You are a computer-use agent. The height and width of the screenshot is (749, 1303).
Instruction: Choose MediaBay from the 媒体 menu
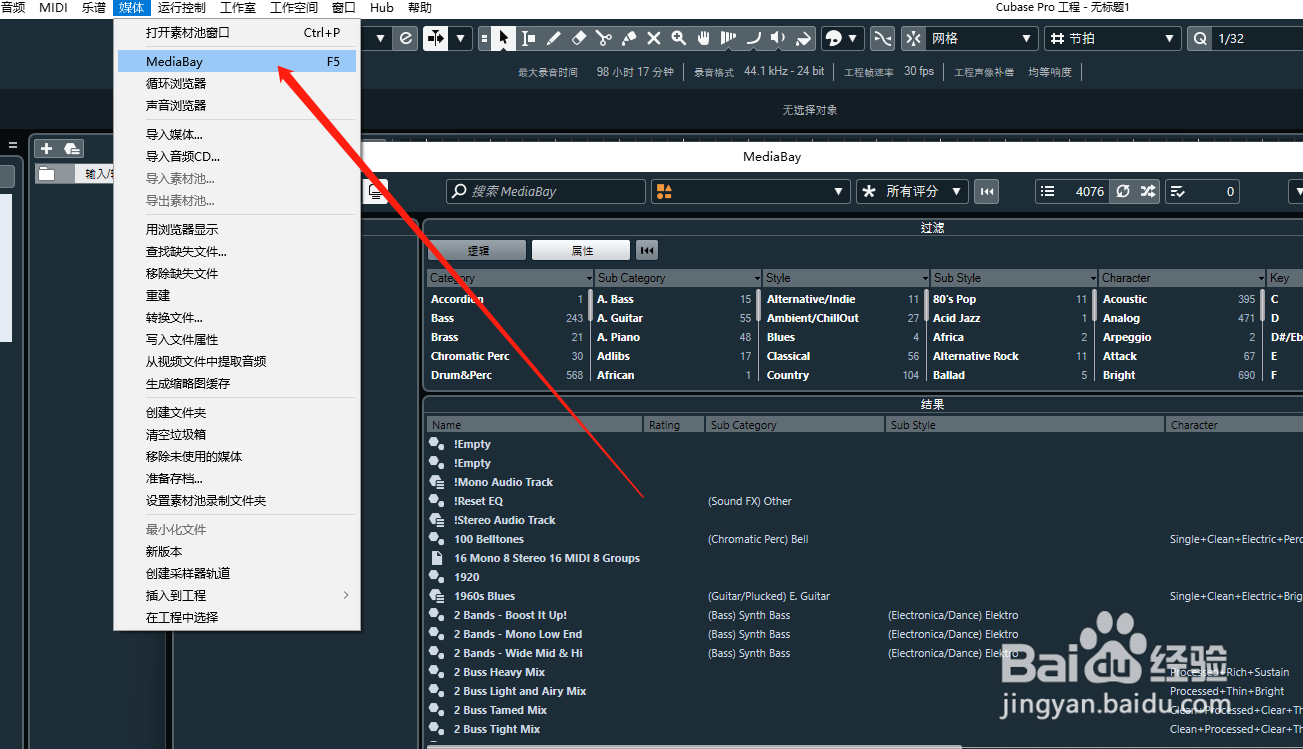coord(237,62)
